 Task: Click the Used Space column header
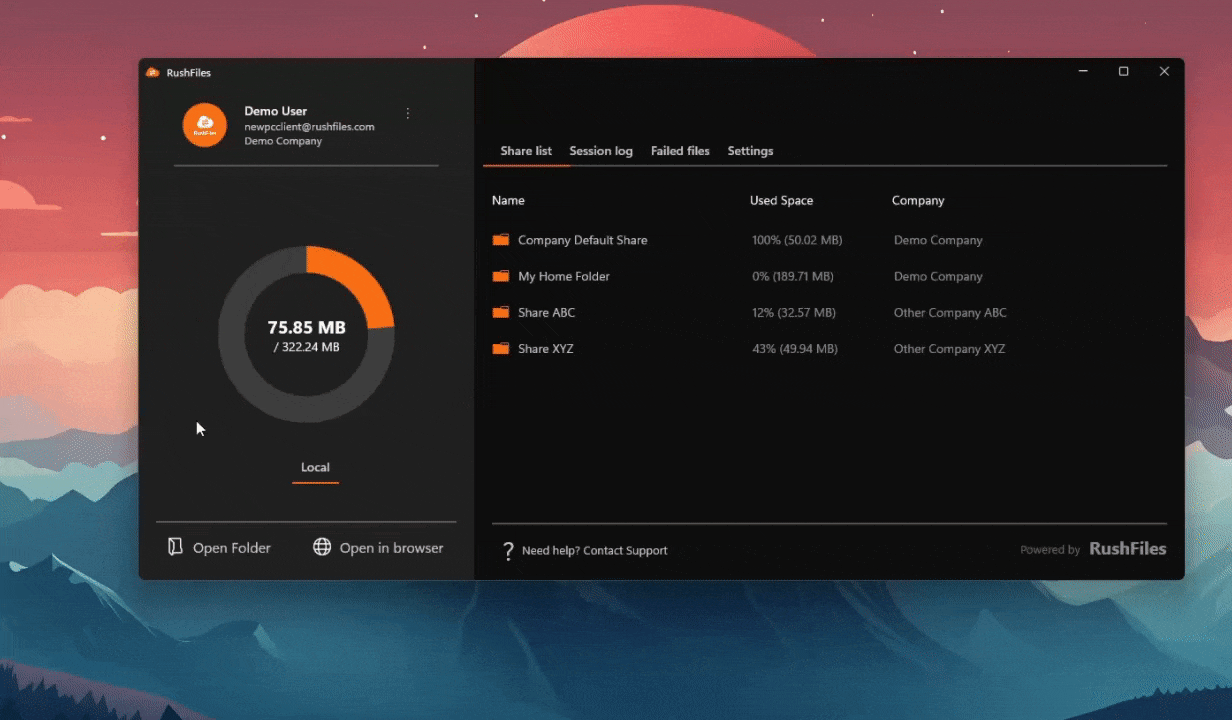[x=781, y=200]
